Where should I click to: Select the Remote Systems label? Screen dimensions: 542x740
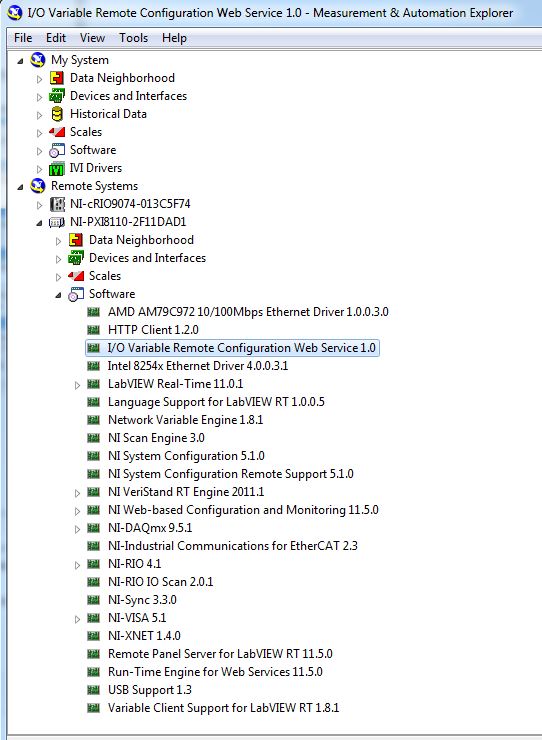[x=94, y=186]
